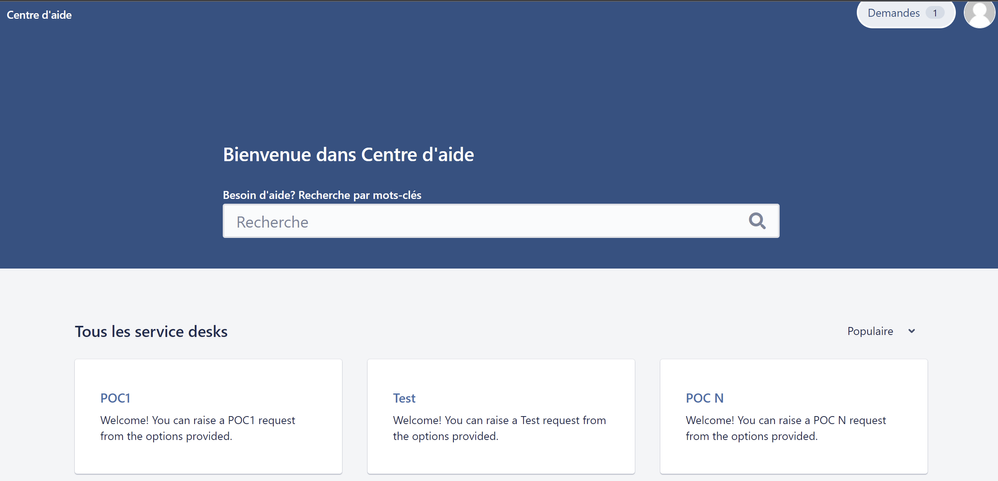Select the POC N card description text

pyautogui.click(x=786, y=428)
